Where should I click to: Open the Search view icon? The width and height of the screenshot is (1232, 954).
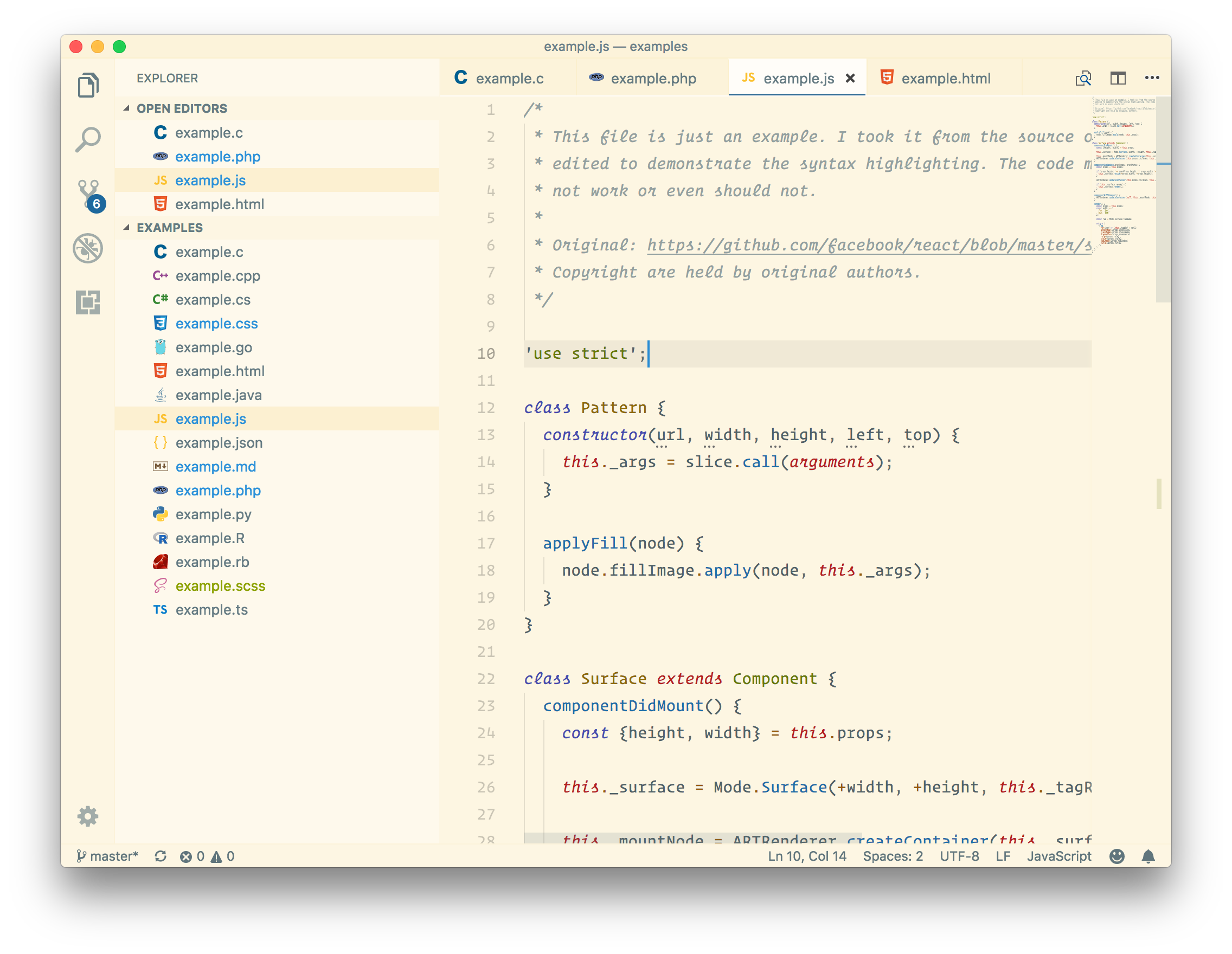click(x=88, y=139)
